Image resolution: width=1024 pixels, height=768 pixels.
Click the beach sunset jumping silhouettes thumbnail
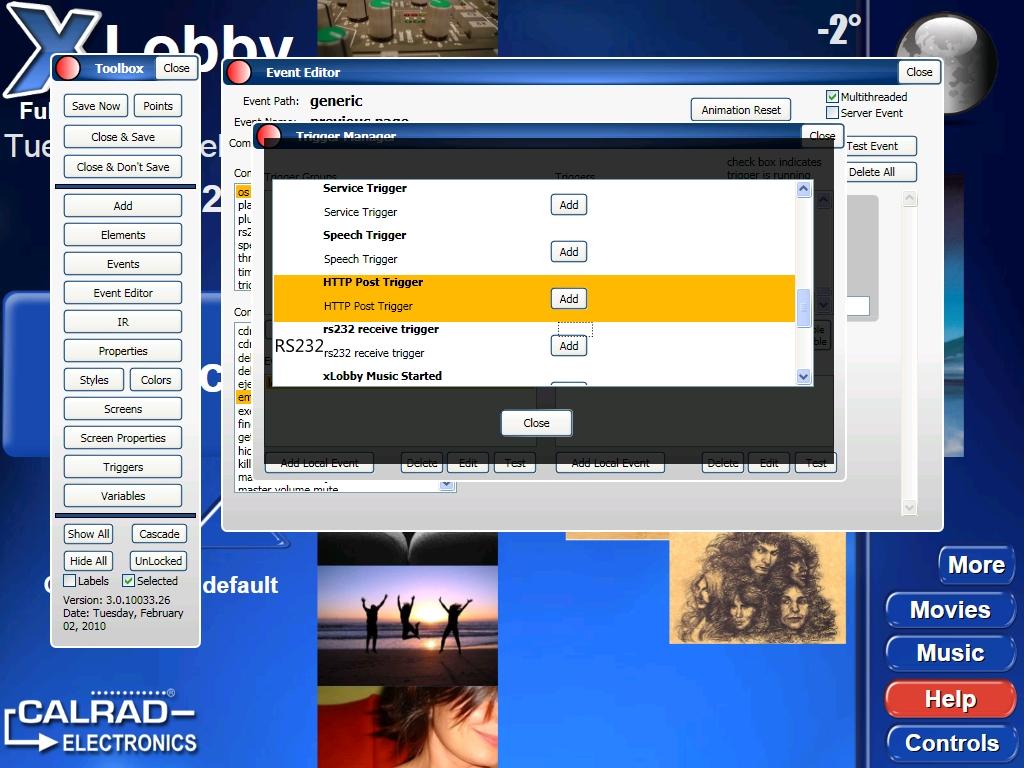pos(408,625)
